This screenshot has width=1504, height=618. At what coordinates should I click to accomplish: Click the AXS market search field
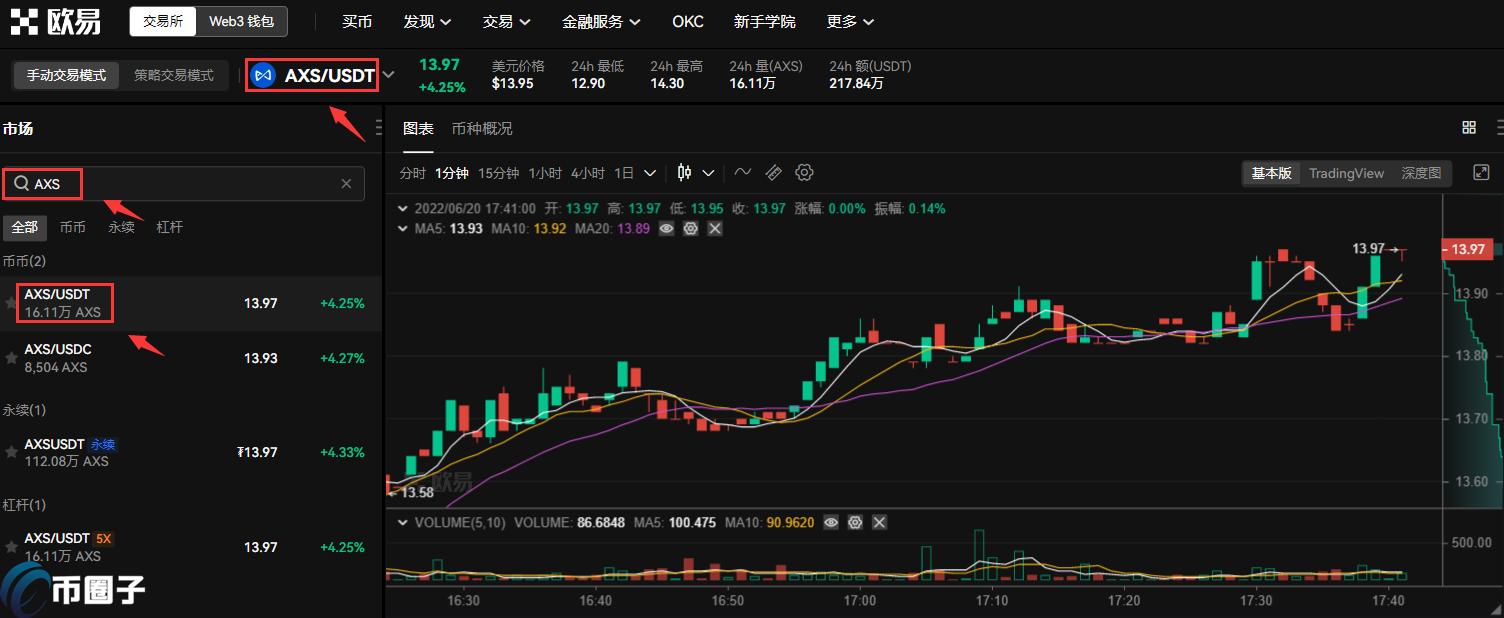point(183,184)
